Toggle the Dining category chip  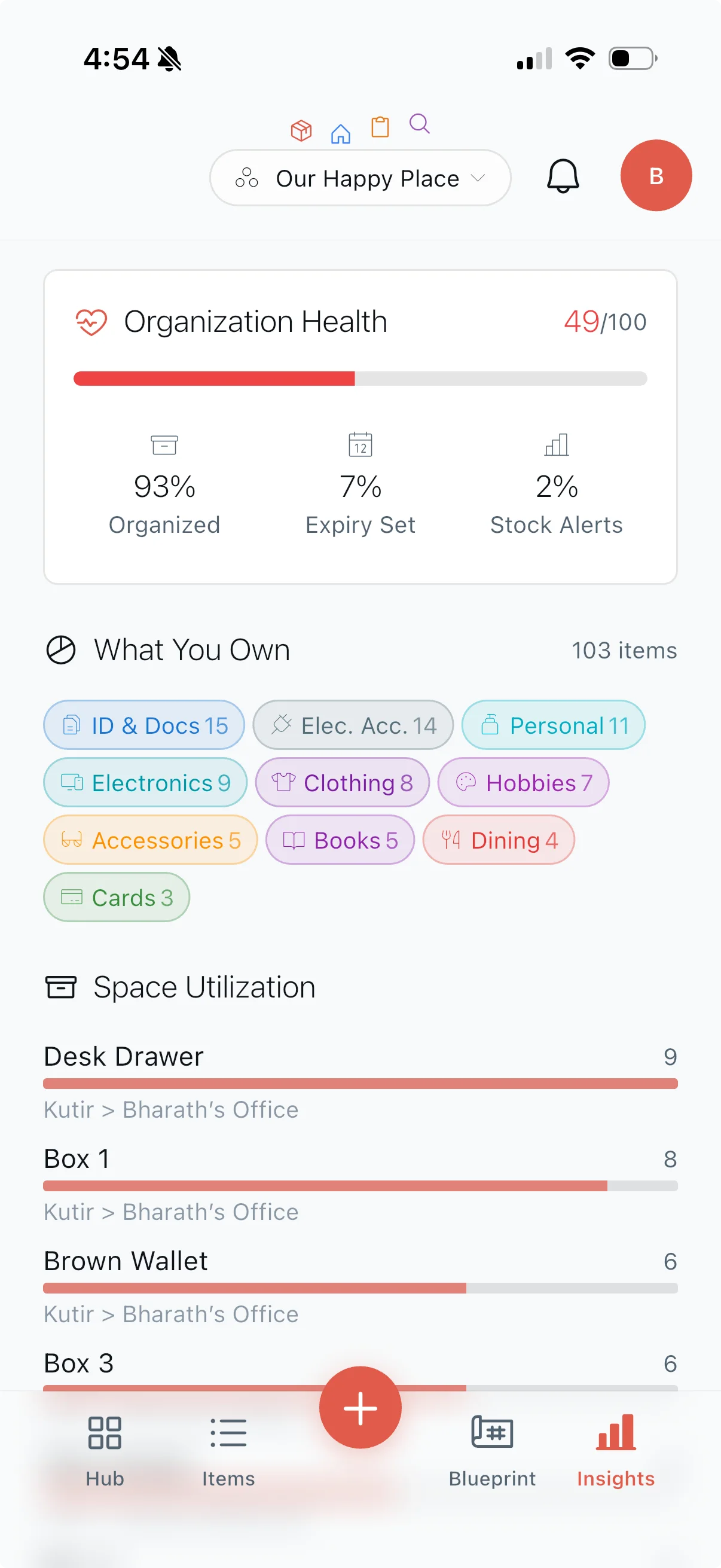tap(499, 840)
